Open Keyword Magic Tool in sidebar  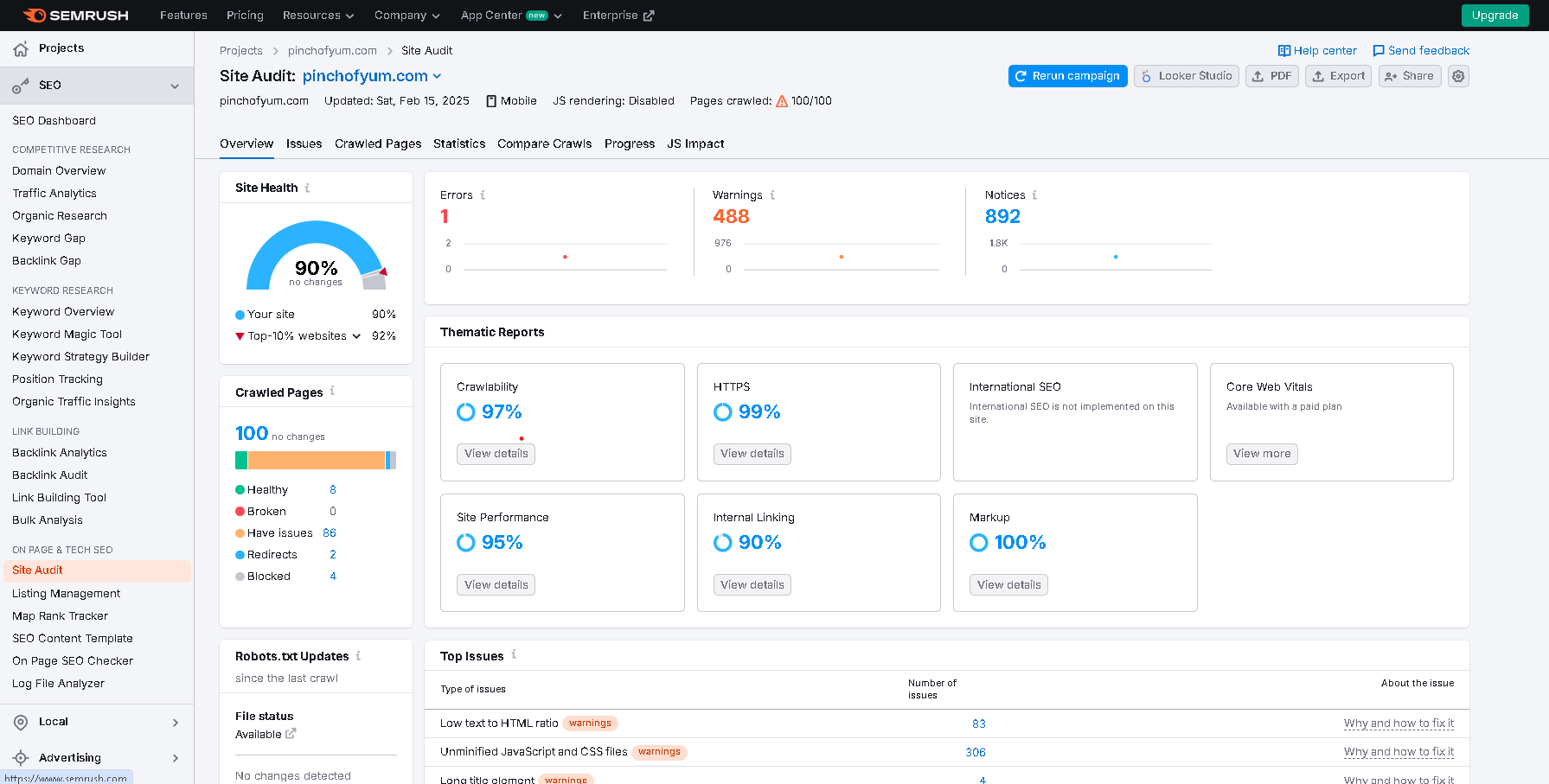[67, 335]
